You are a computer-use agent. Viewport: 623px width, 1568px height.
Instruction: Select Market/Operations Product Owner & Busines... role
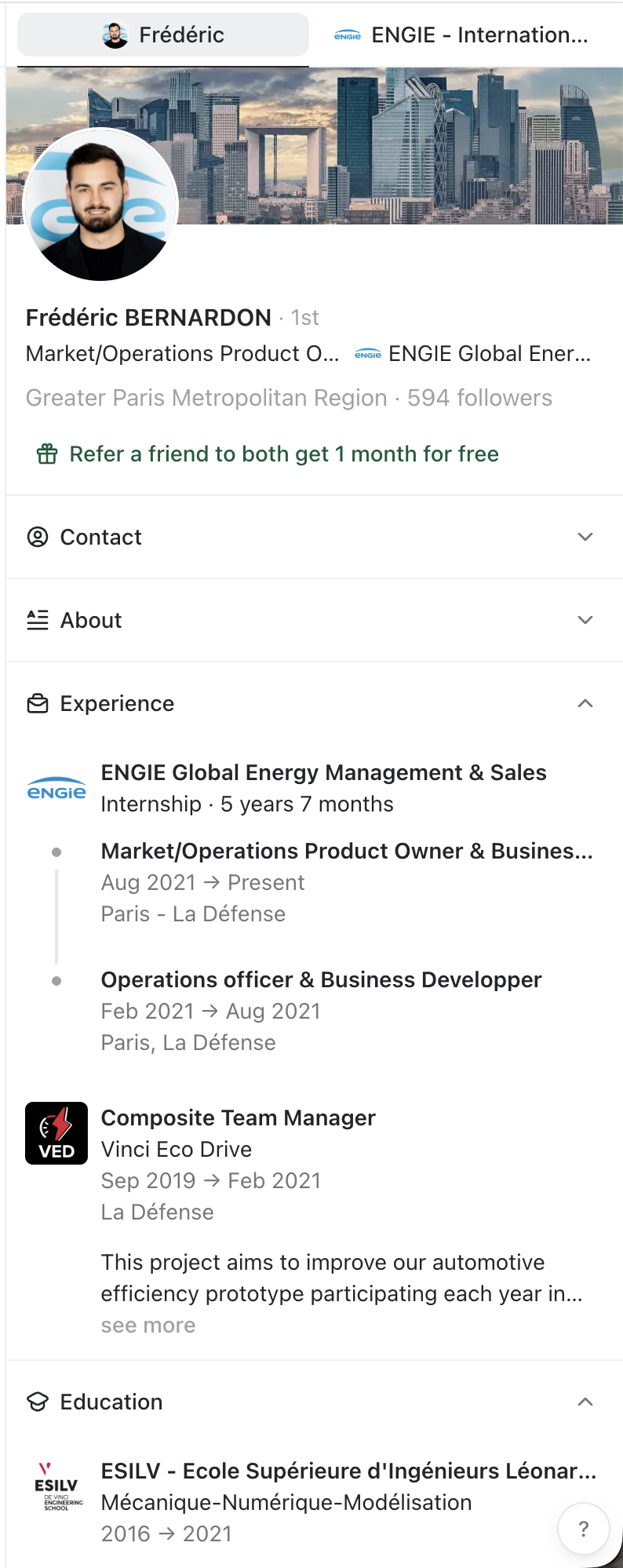point(347,851)
